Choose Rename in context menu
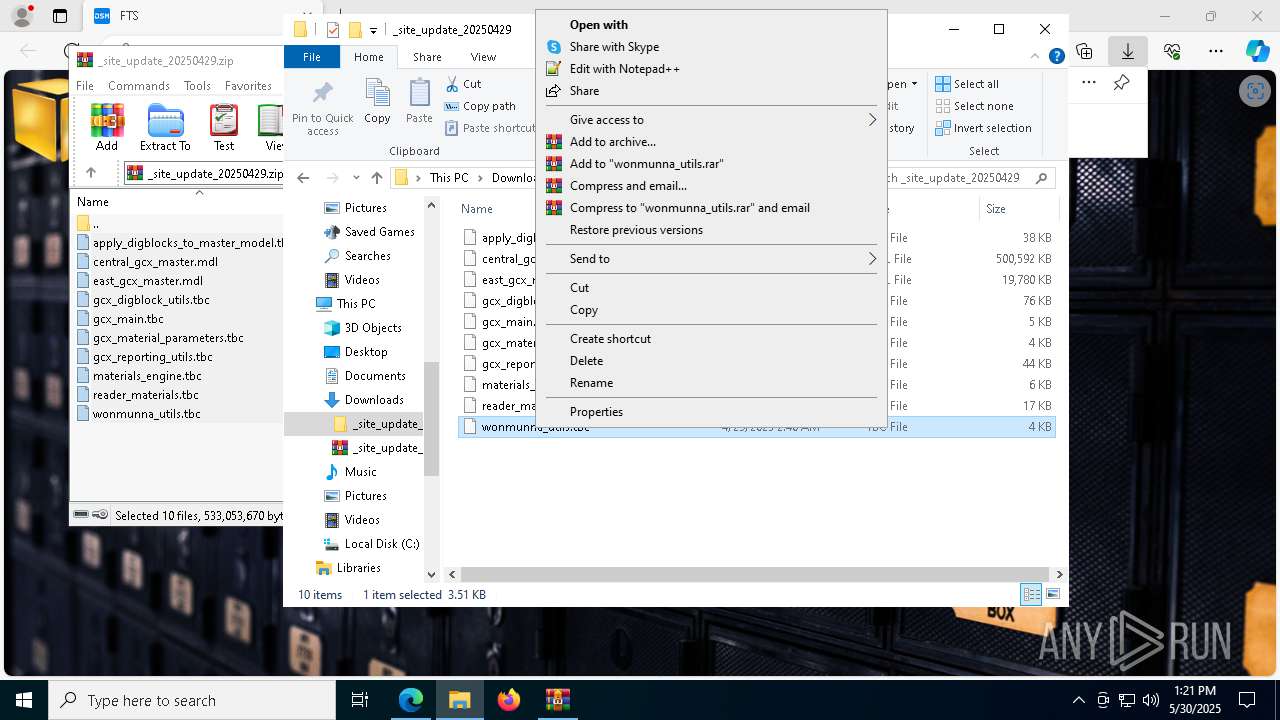This screenshot has width=1280, height=720. [711, 383]
